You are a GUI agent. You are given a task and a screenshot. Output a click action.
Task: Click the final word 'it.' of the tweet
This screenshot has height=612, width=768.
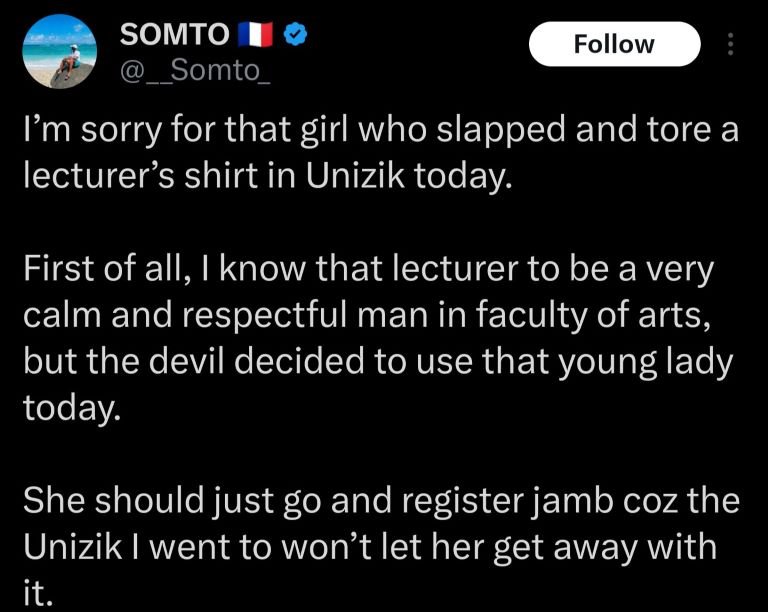point(38,592)
